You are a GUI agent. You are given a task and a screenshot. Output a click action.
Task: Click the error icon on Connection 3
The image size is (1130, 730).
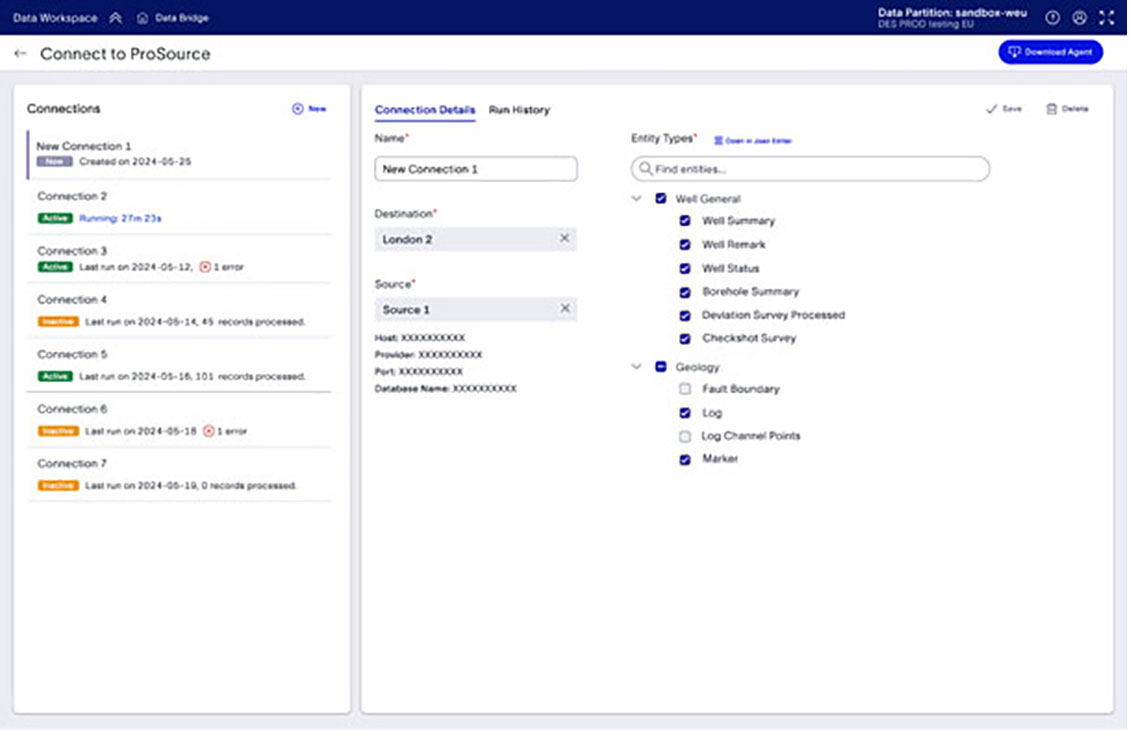click(x=206, y=267)
